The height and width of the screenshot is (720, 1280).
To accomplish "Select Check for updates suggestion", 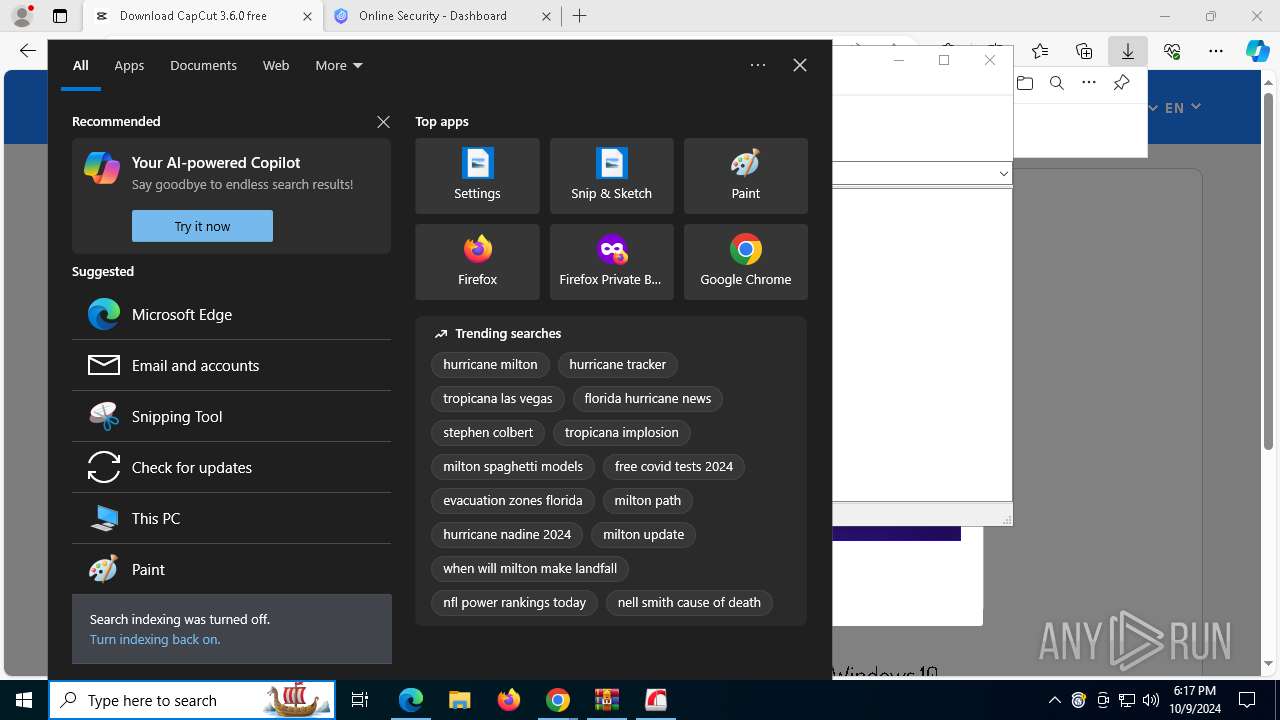I will pos(231,467).
